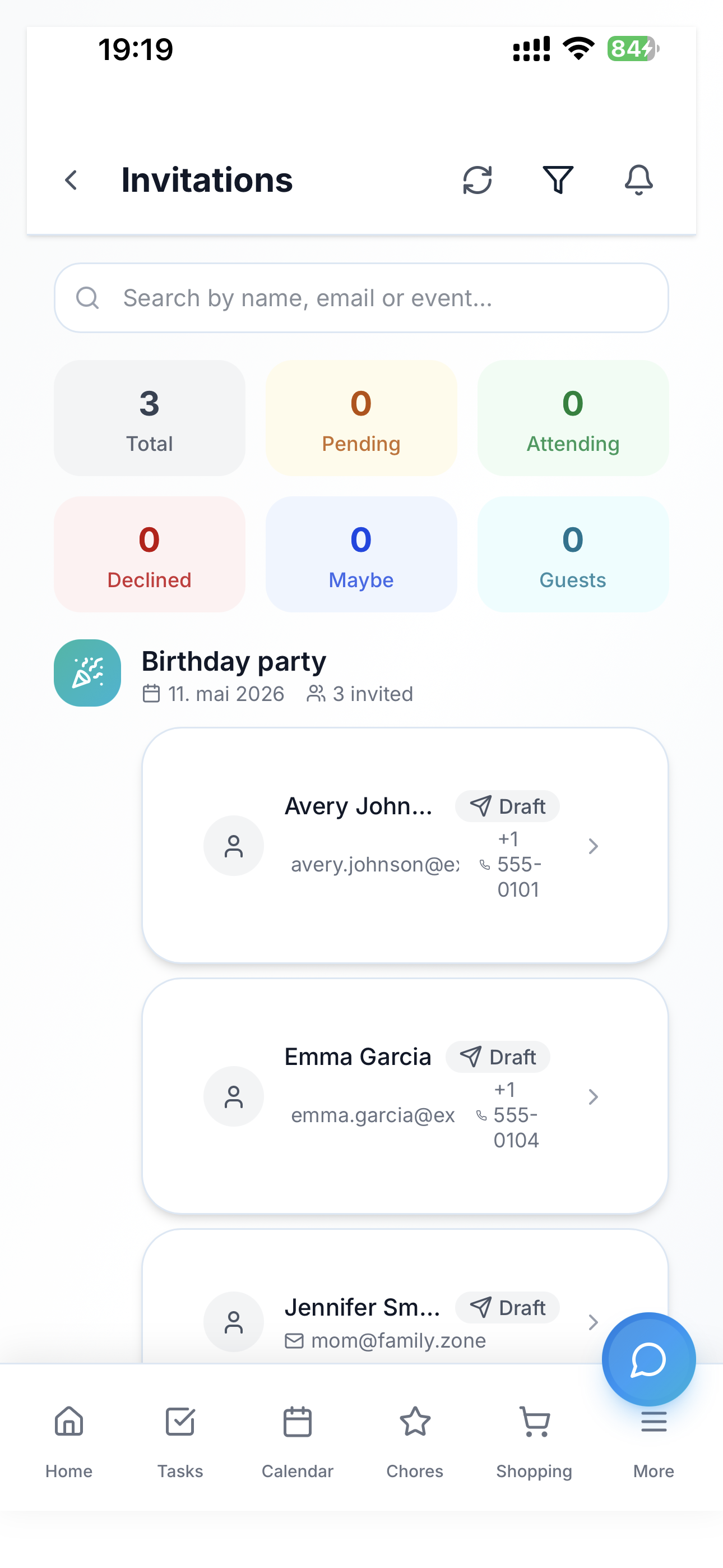Open the filter funnel icon

[558, 180]
